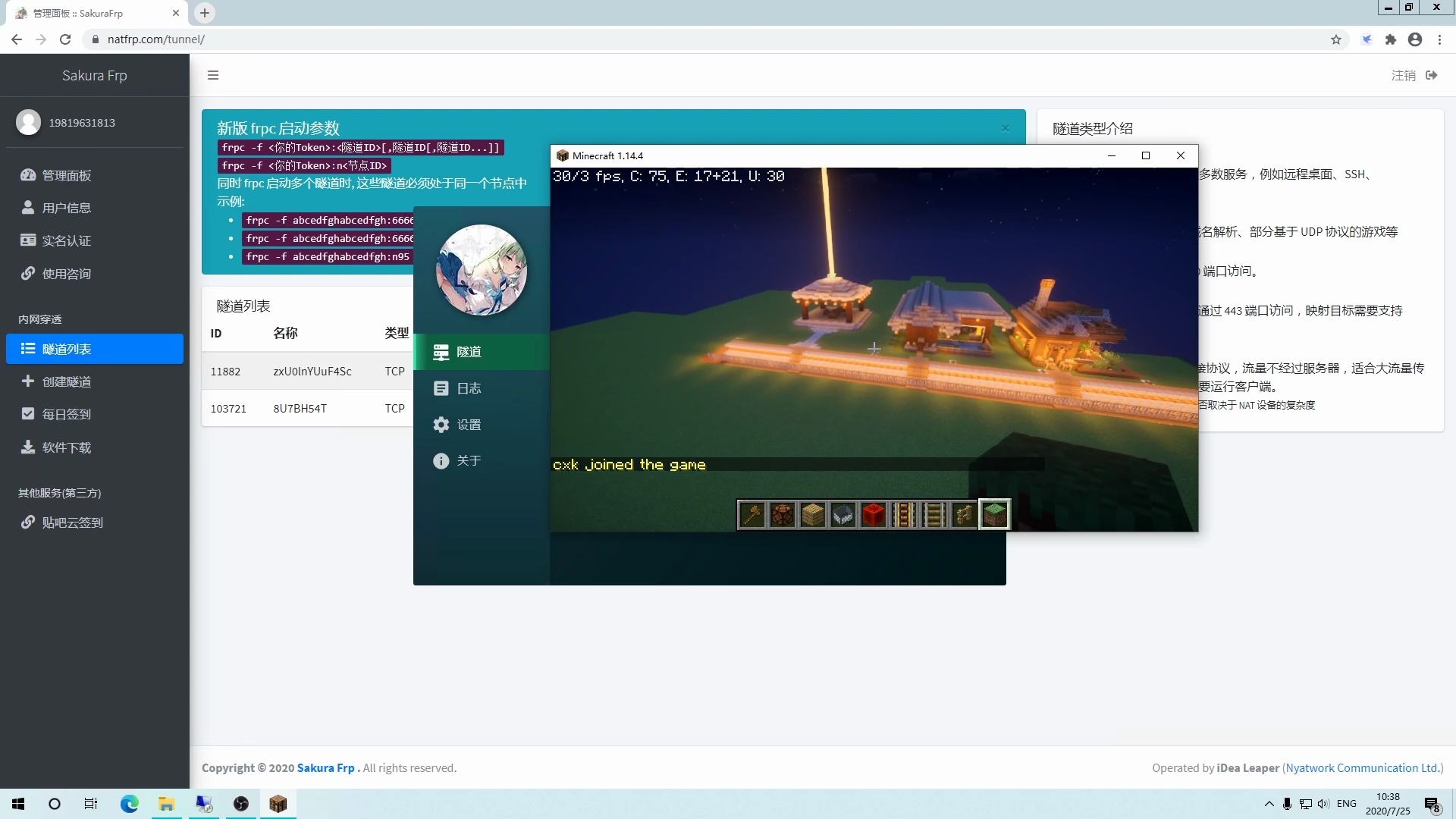Open Microsoft Edge from the taskbar
The image size is (1456, 819).
129,804
